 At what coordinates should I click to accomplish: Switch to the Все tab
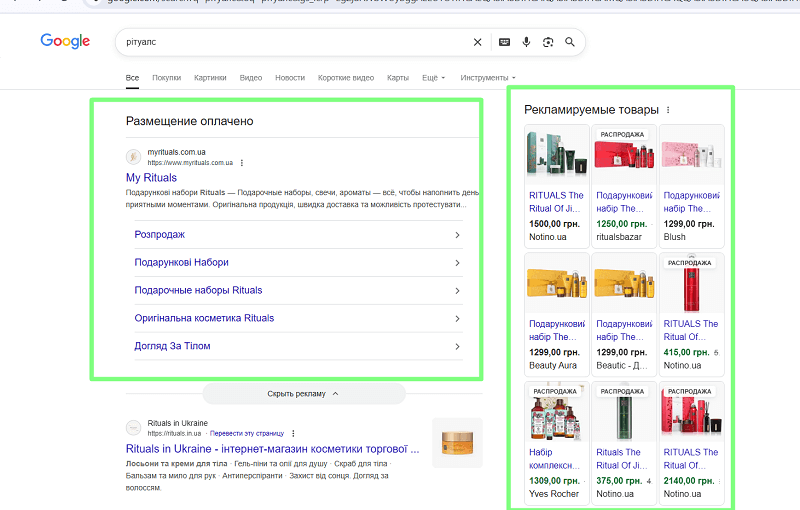click(x=132, y=78)
